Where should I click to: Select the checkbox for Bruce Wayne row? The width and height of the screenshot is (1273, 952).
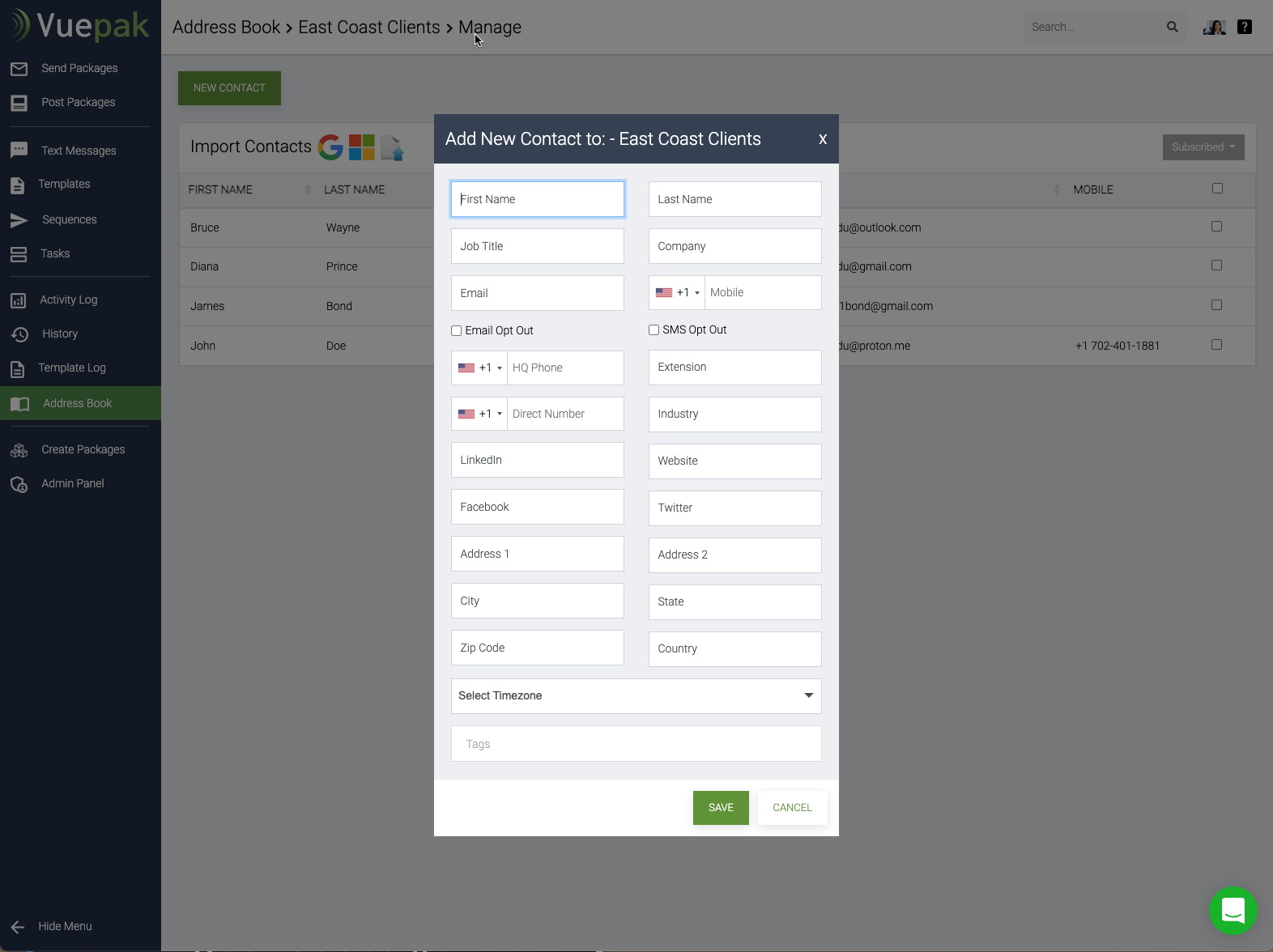(x=1216, y=227)
